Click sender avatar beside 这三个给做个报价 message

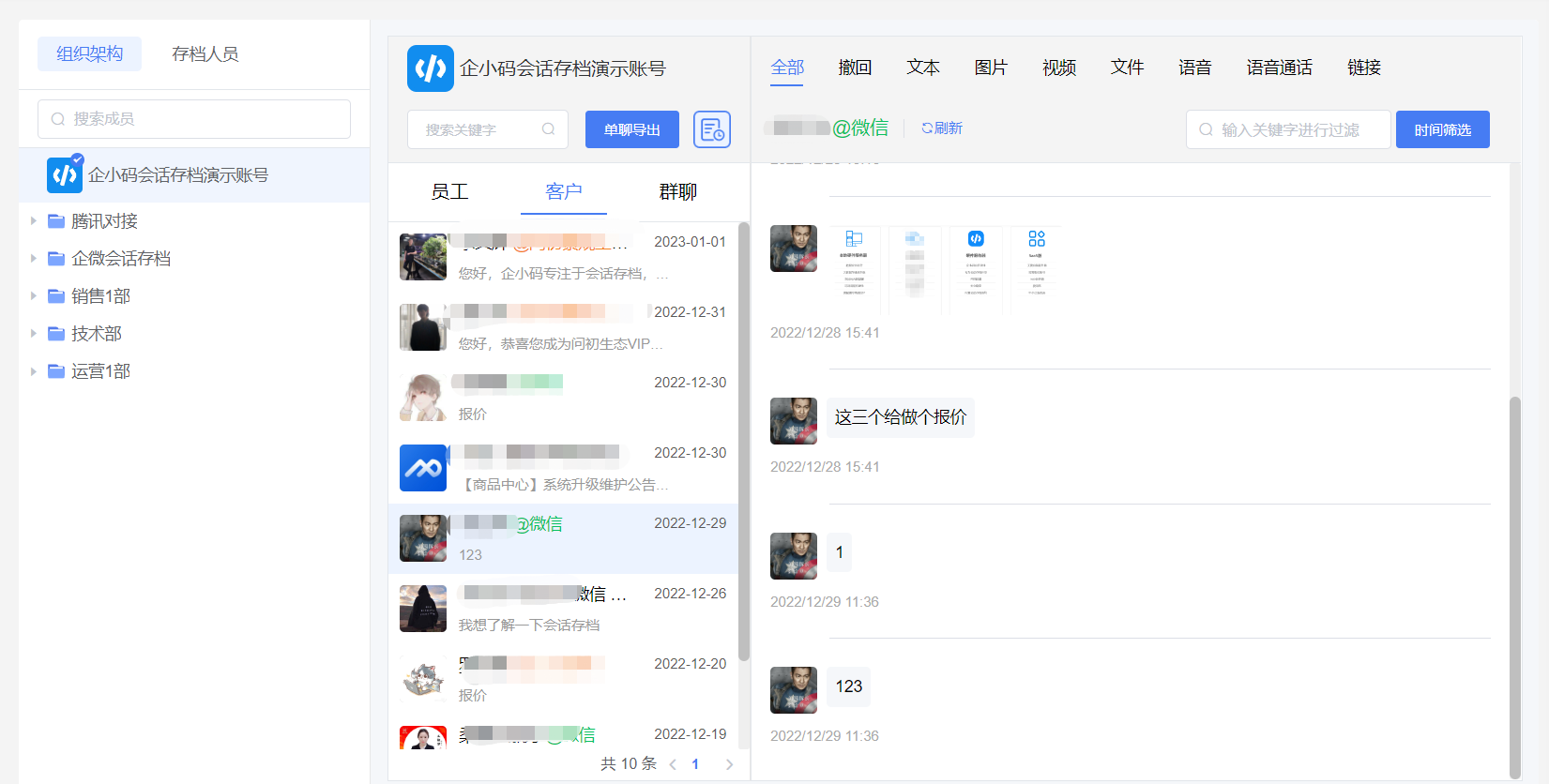pos(794,421)
